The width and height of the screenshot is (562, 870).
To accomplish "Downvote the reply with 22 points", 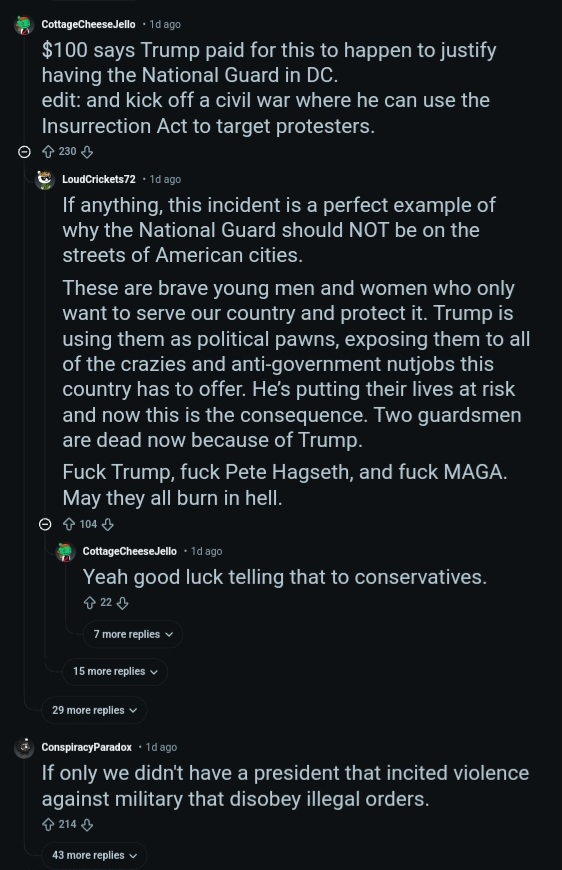I will pos(123,603).
